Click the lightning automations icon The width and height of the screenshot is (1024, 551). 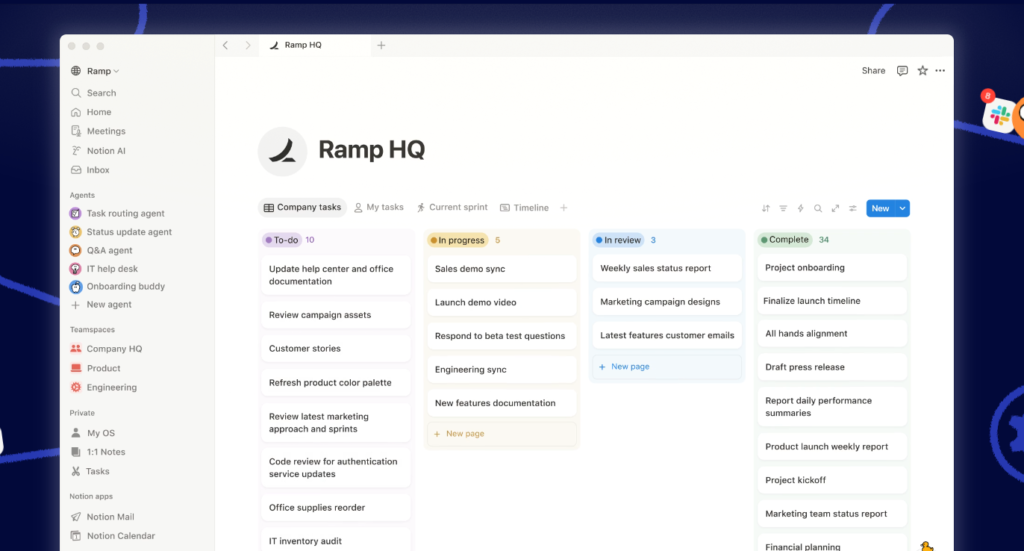point(800,208)
